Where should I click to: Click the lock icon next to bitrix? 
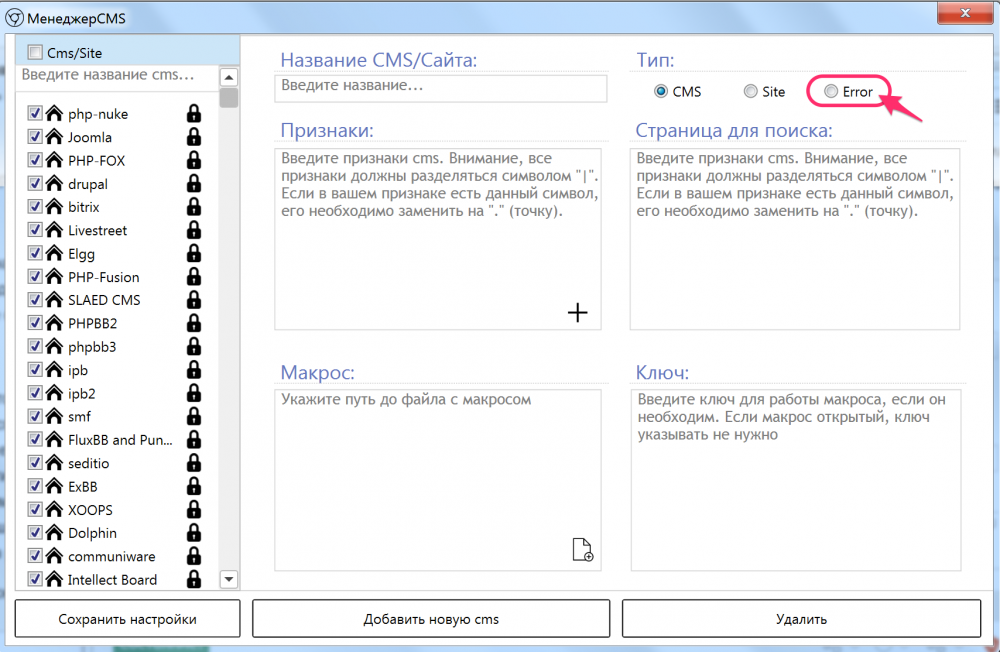194,207
